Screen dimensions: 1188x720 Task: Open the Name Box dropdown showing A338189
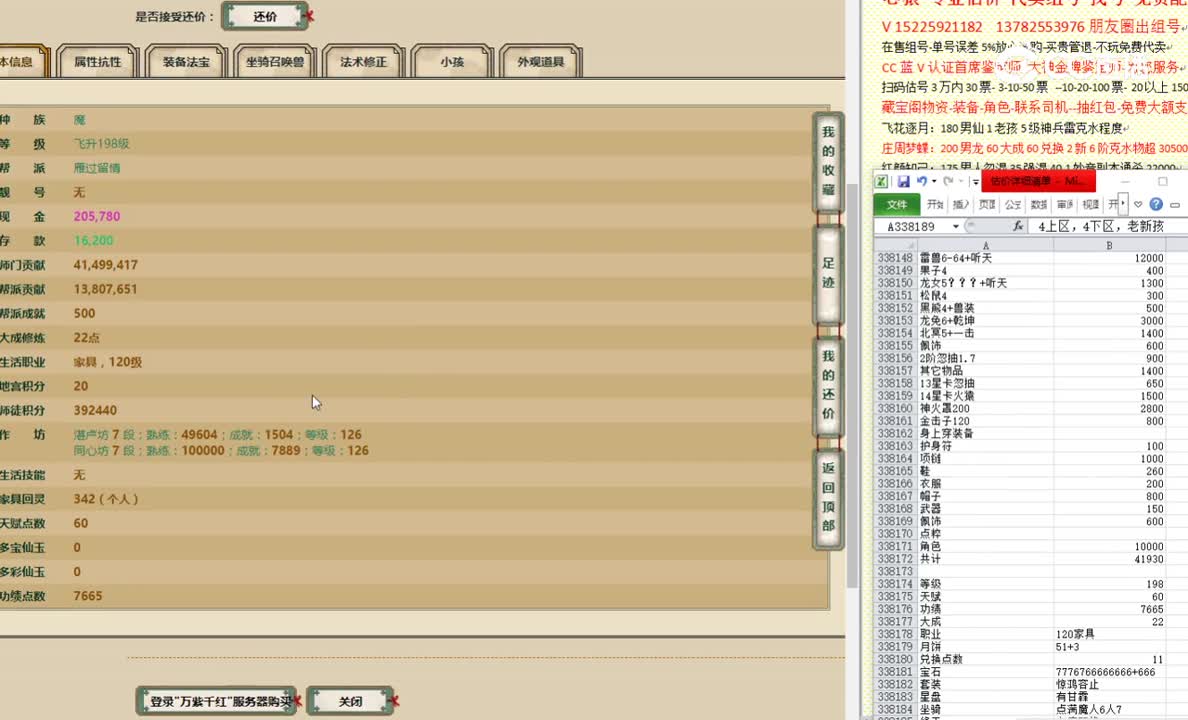pyautogui.click(x=955, y=226)
